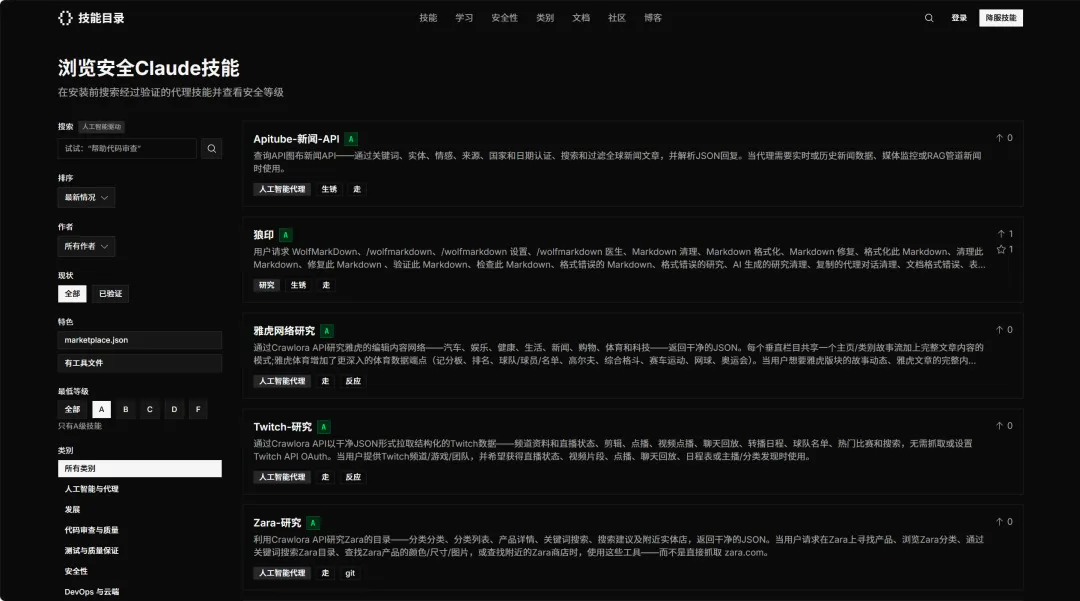Select the 全部 status filter
The height and width of the screenshot is (601, 1080).
tap(72, 294)
